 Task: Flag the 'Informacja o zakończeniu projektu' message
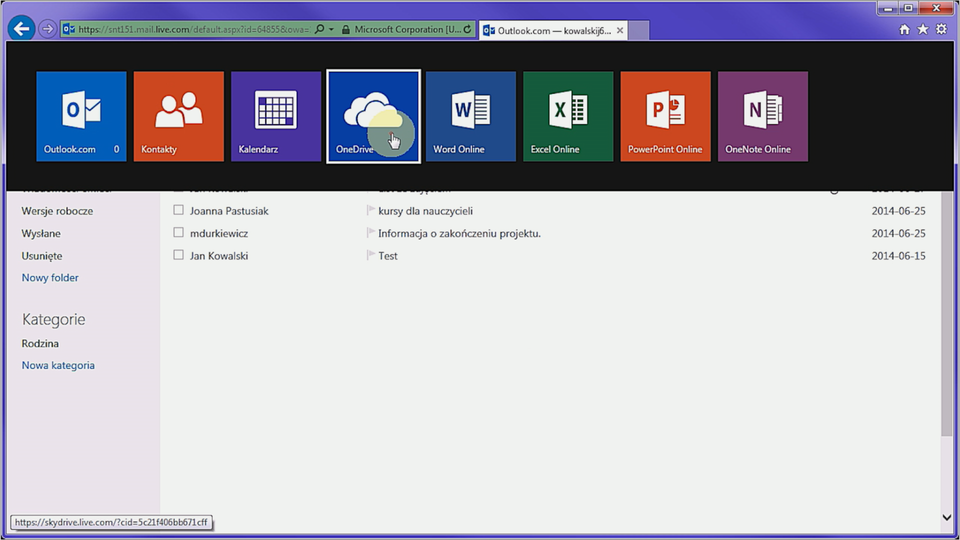370,233
